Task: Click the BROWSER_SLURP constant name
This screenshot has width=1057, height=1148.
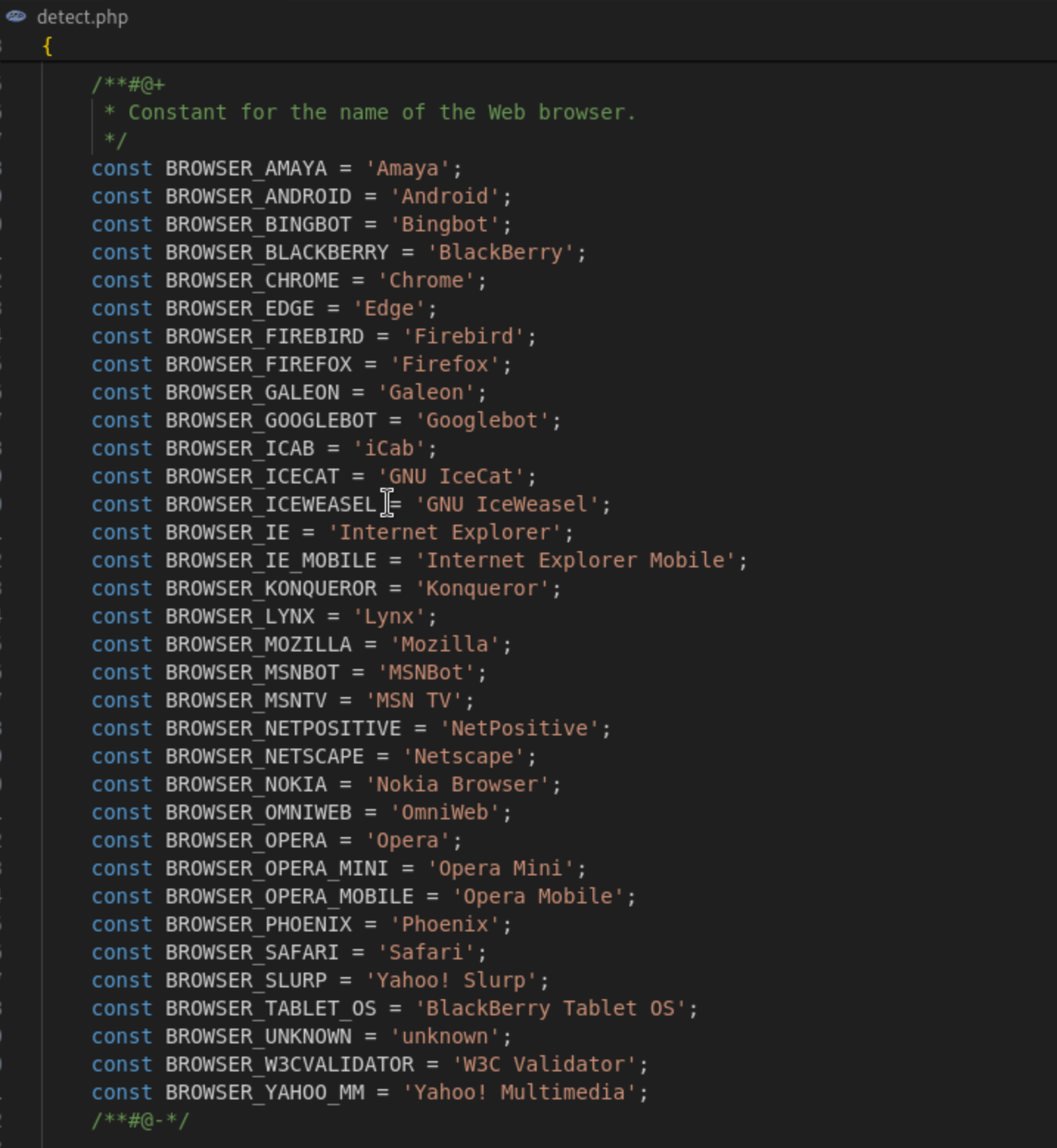Action: 246,981
